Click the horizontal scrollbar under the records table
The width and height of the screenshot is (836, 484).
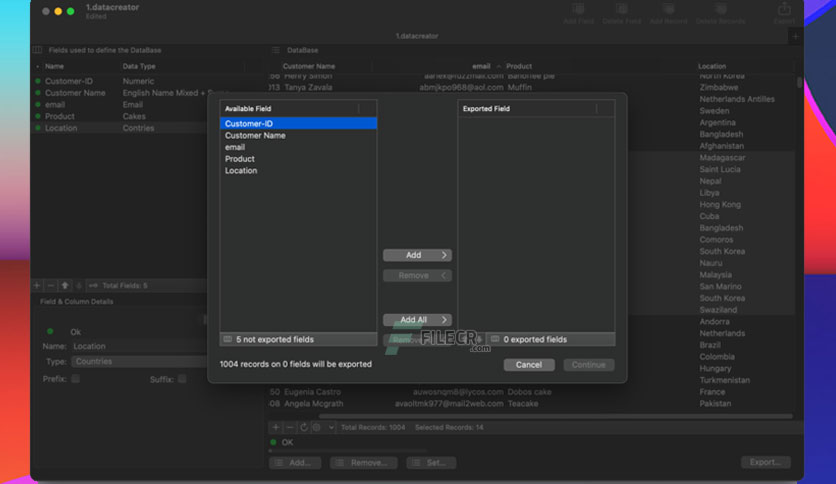click(x=554, y=416)
